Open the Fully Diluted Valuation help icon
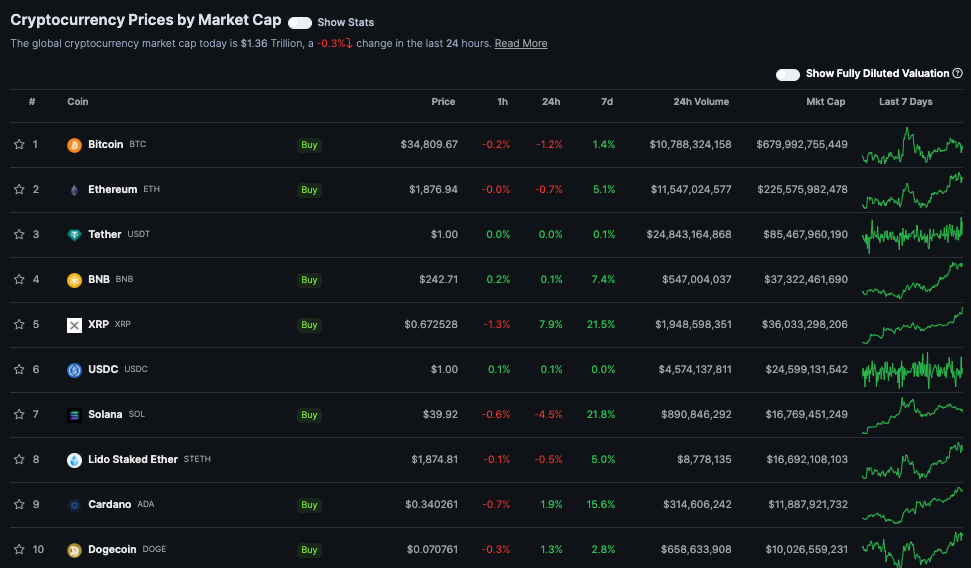Screen dimensions: 971x568 pyautogui.click(x=957, y=73)
